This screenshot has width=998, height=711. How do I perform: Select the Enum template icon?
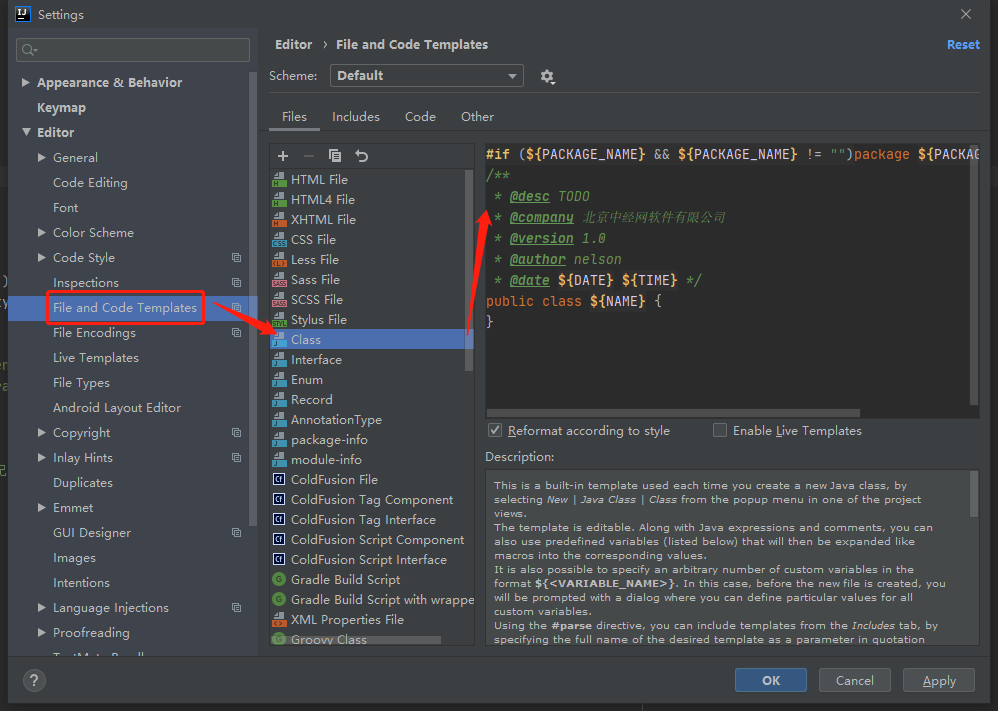[279, 380]
